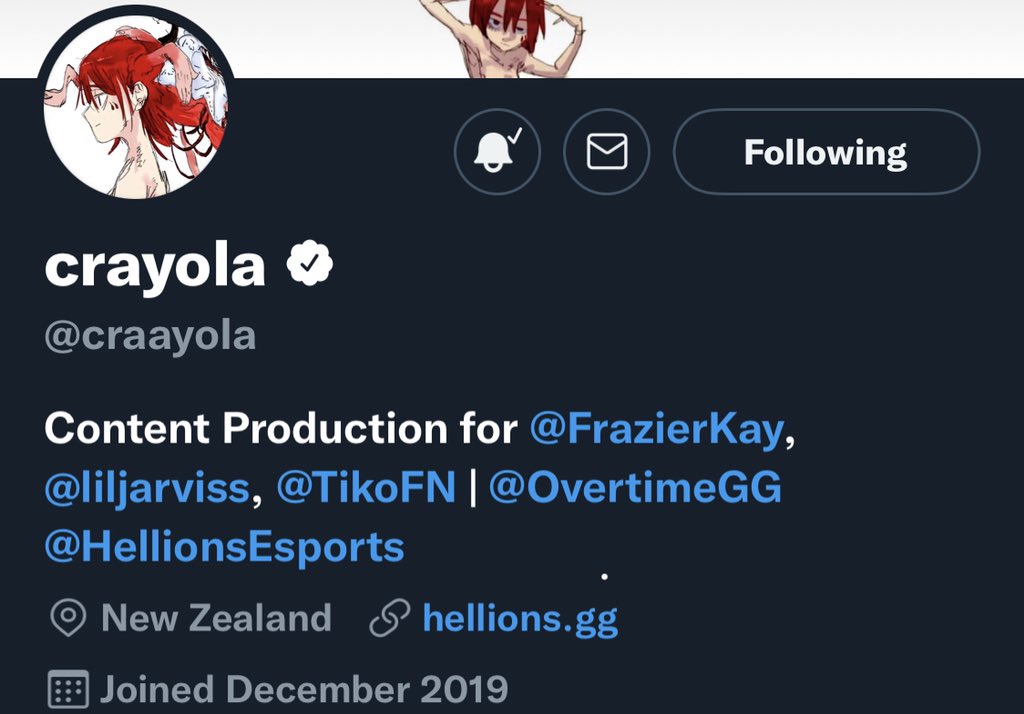Click the chain link icon beside hellions.gg
Viewport: 1024px width, 714px height.
pyautogui.click(x=388, y=619)
